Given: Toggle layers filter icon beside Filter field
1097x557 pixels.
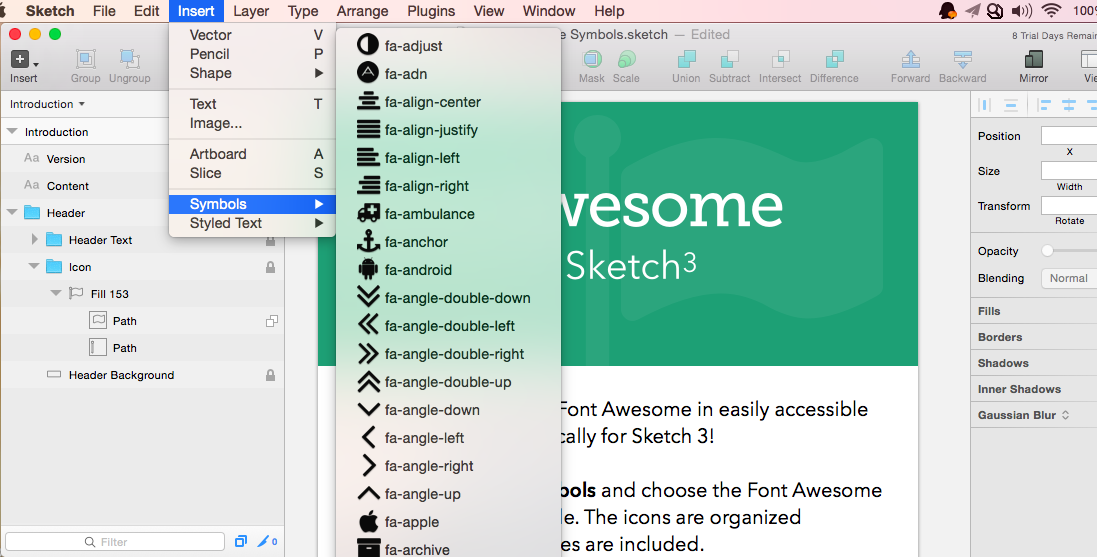Looking at the screenshot, I should click(241, 542).
